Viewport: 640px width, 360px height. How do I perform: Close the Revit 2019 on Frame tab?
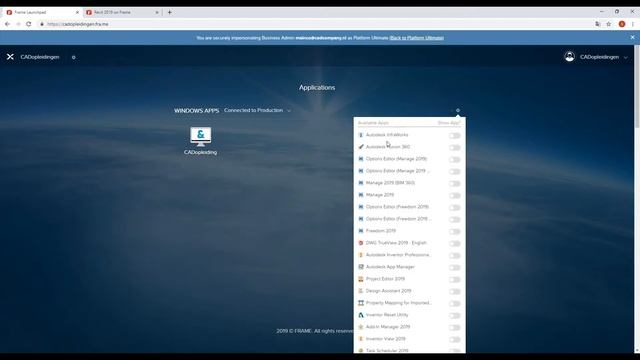click(157, 12)
